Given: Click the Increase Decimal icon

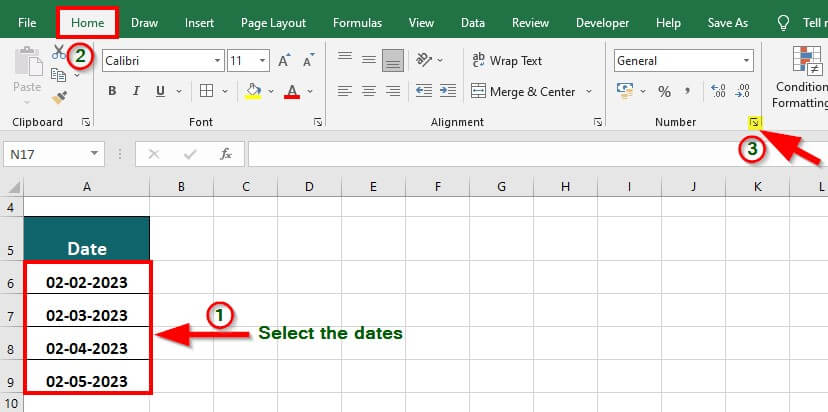Looking at the screenshot, I should pos(718,91).
